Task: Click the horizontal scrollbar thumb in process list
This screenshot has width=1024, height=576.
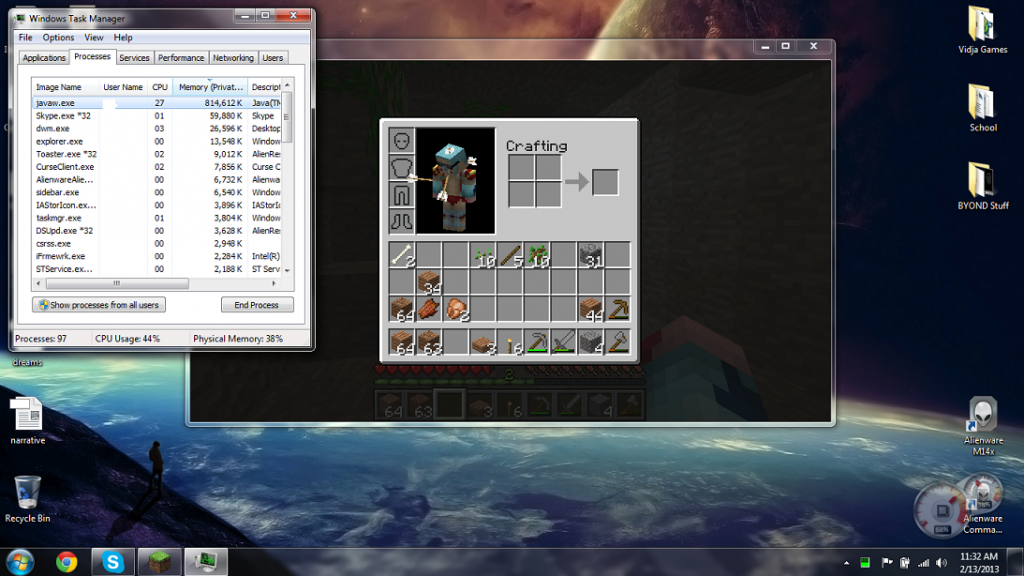Action: (117, 283)
